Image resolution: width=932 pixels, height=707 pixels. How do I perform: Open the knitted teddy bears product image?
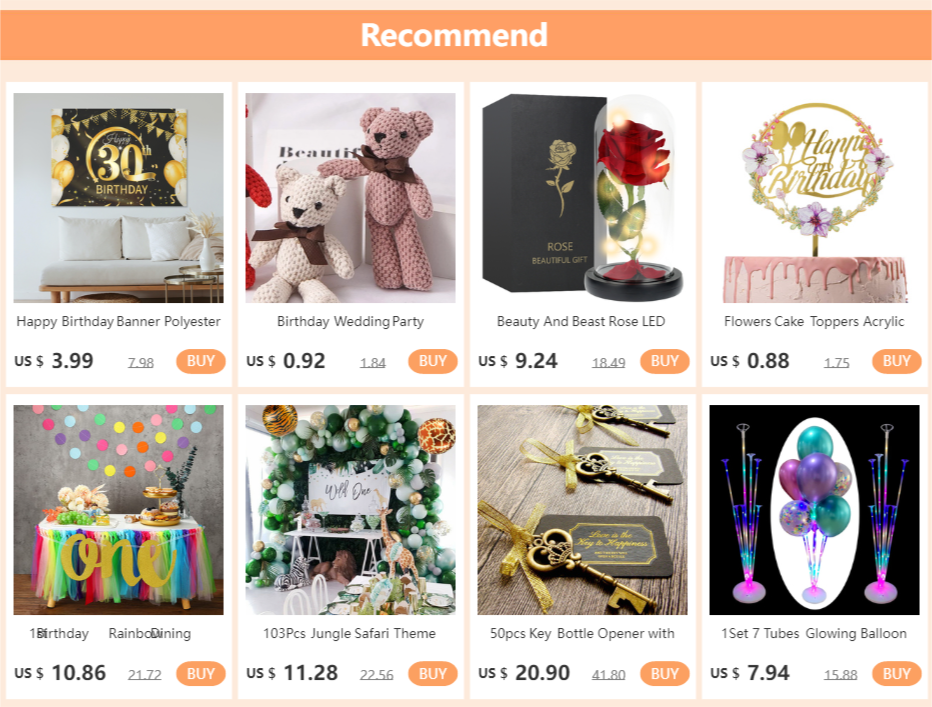point(350,197)
